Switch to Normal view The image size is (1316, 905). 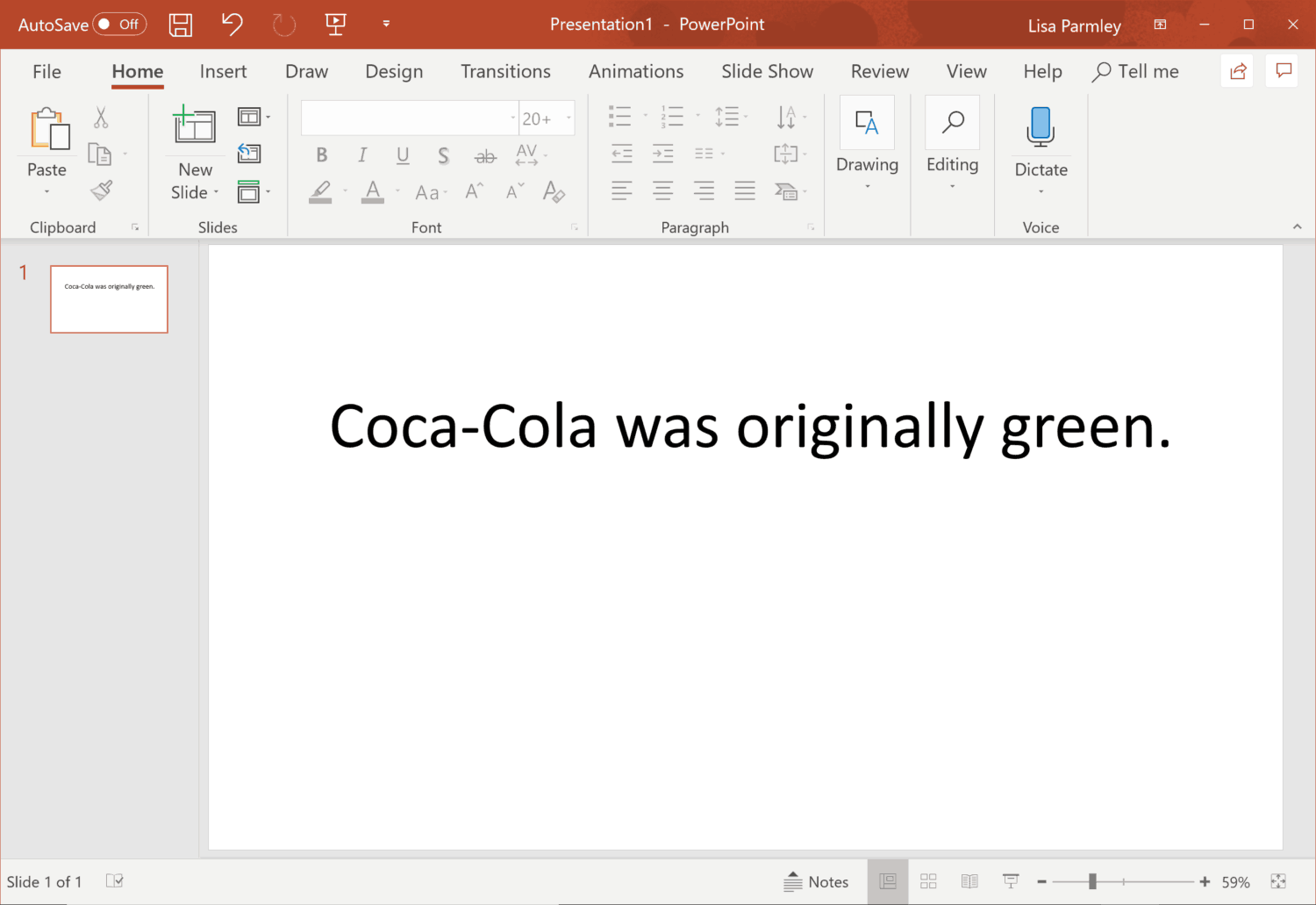click(888, 881)
